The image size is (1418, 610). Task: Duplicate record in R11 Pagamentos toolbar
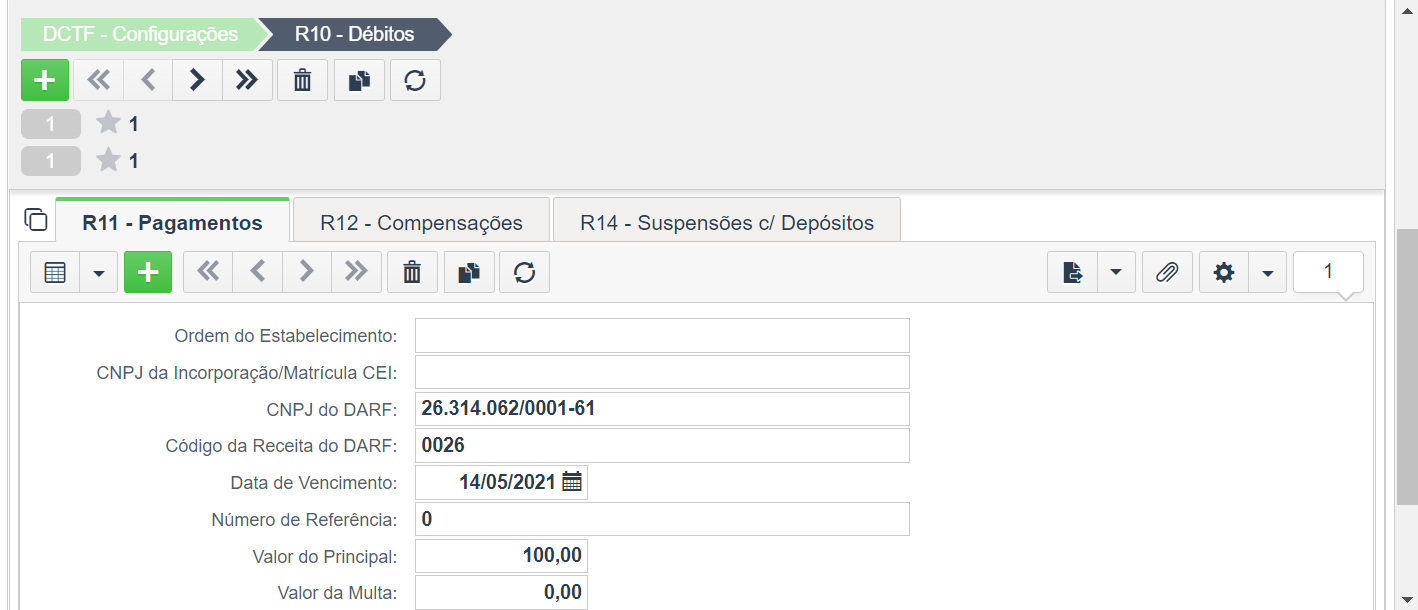coord(469,272)
